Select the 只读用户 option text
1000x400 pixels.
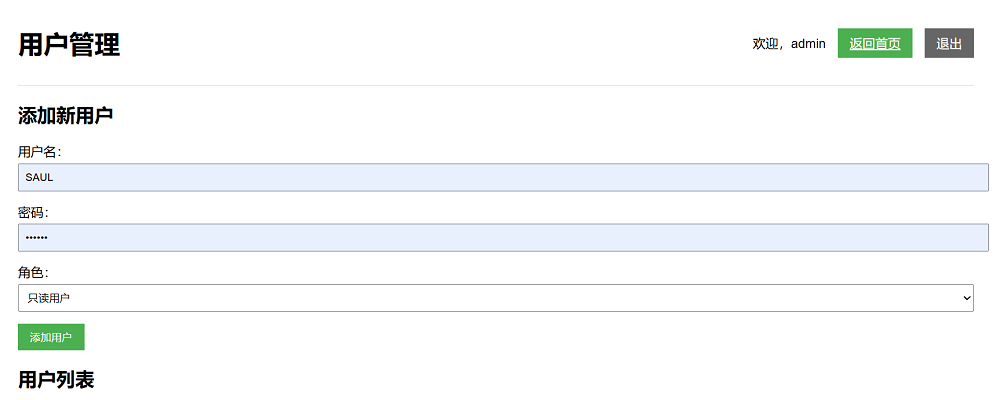point(49,298)
